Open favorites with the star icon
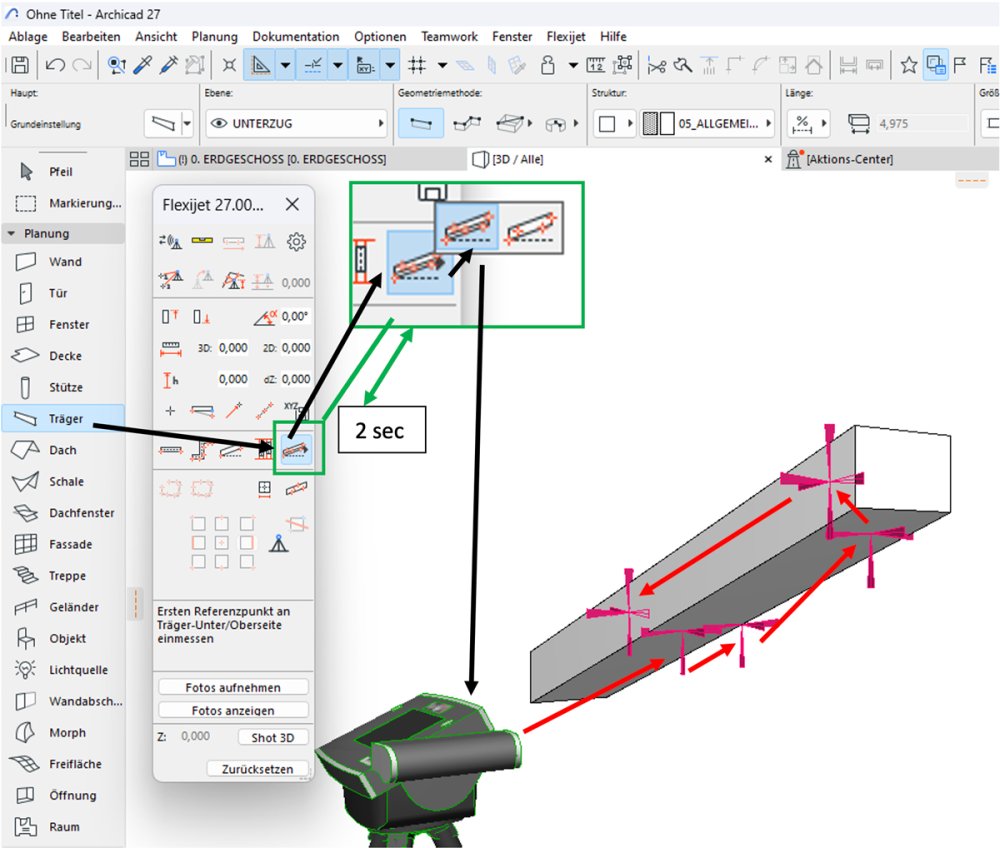Viewport: 1000px width, 848px height. [909, 64]
